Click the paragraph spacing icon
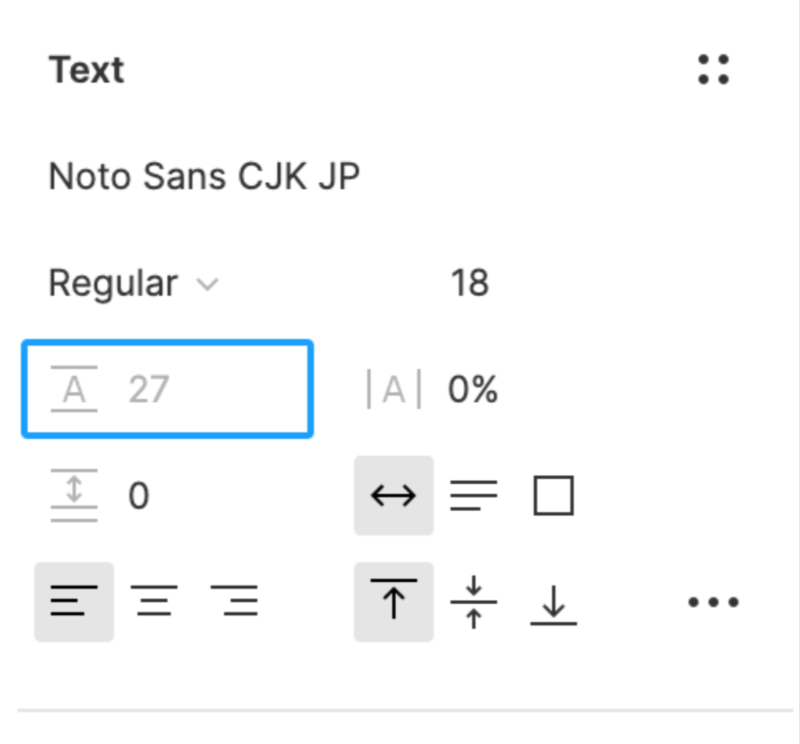 [74, 495]
